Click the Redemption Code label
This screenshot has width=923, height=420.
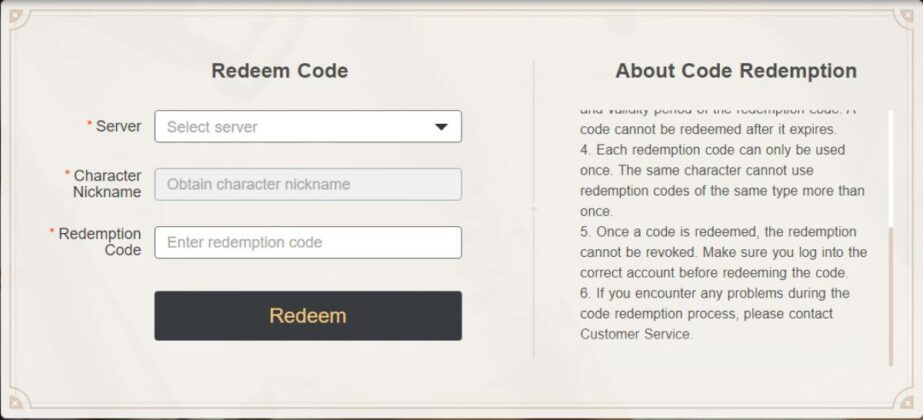click(x=100, y=242)
